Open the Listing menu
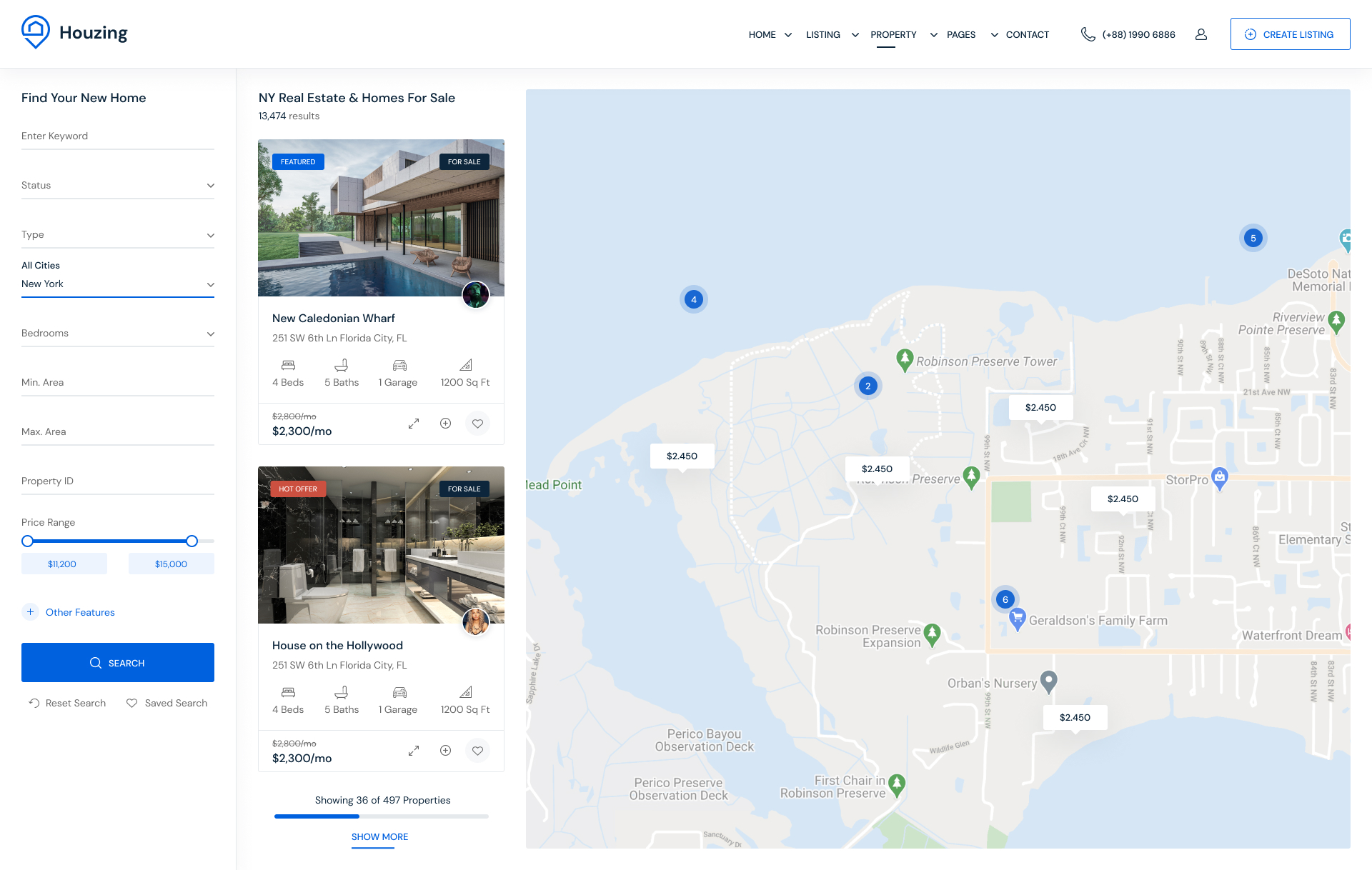The image size is (1372, 870). tap(823, 34)
